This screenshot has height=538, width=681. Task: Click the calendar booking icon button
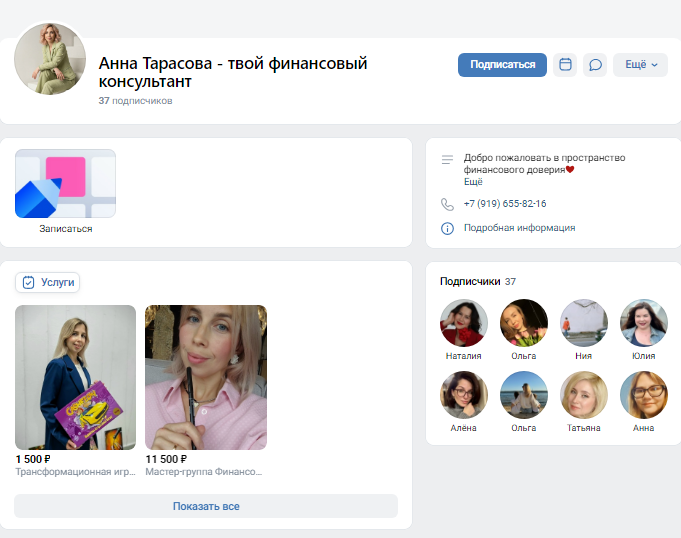[565, 65]
